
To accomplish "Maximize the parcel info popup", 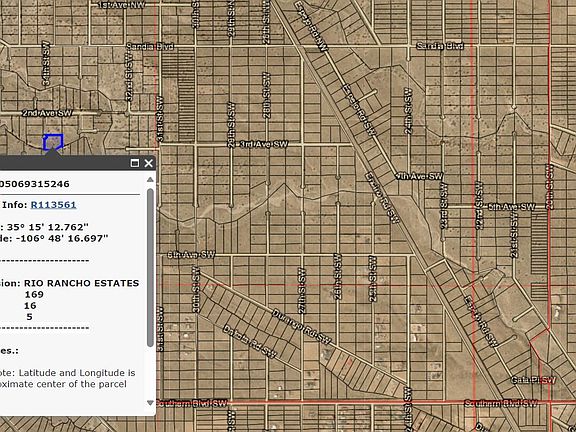I will click(x=135, y=163).
